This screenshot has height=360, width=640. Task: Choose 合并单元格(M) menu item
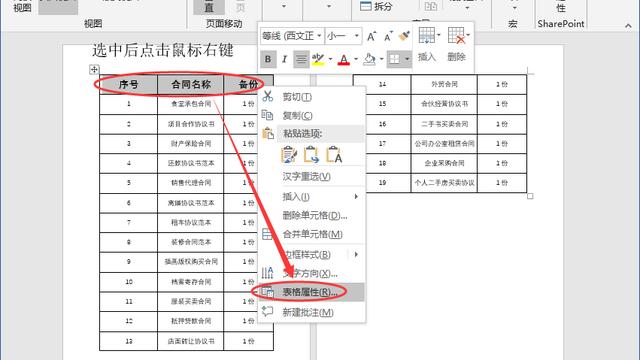pos(311,234)
